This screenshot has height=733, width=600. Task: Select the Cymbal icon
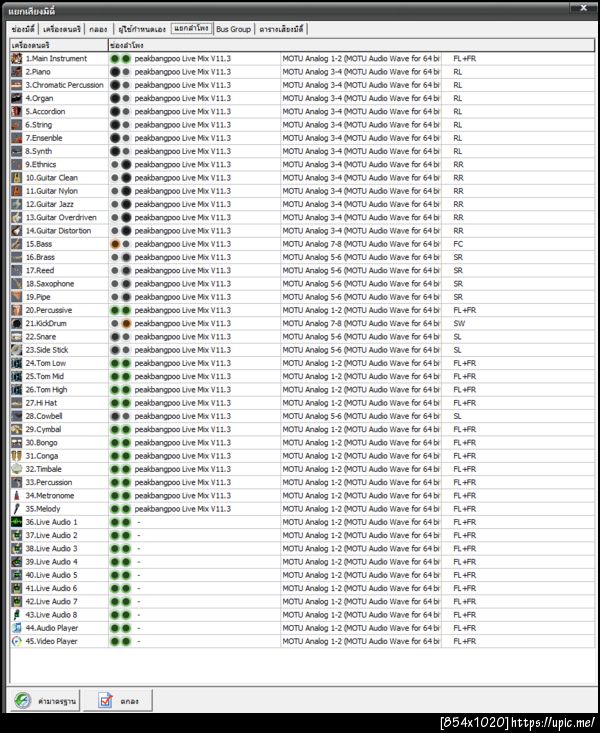(16, 429)
